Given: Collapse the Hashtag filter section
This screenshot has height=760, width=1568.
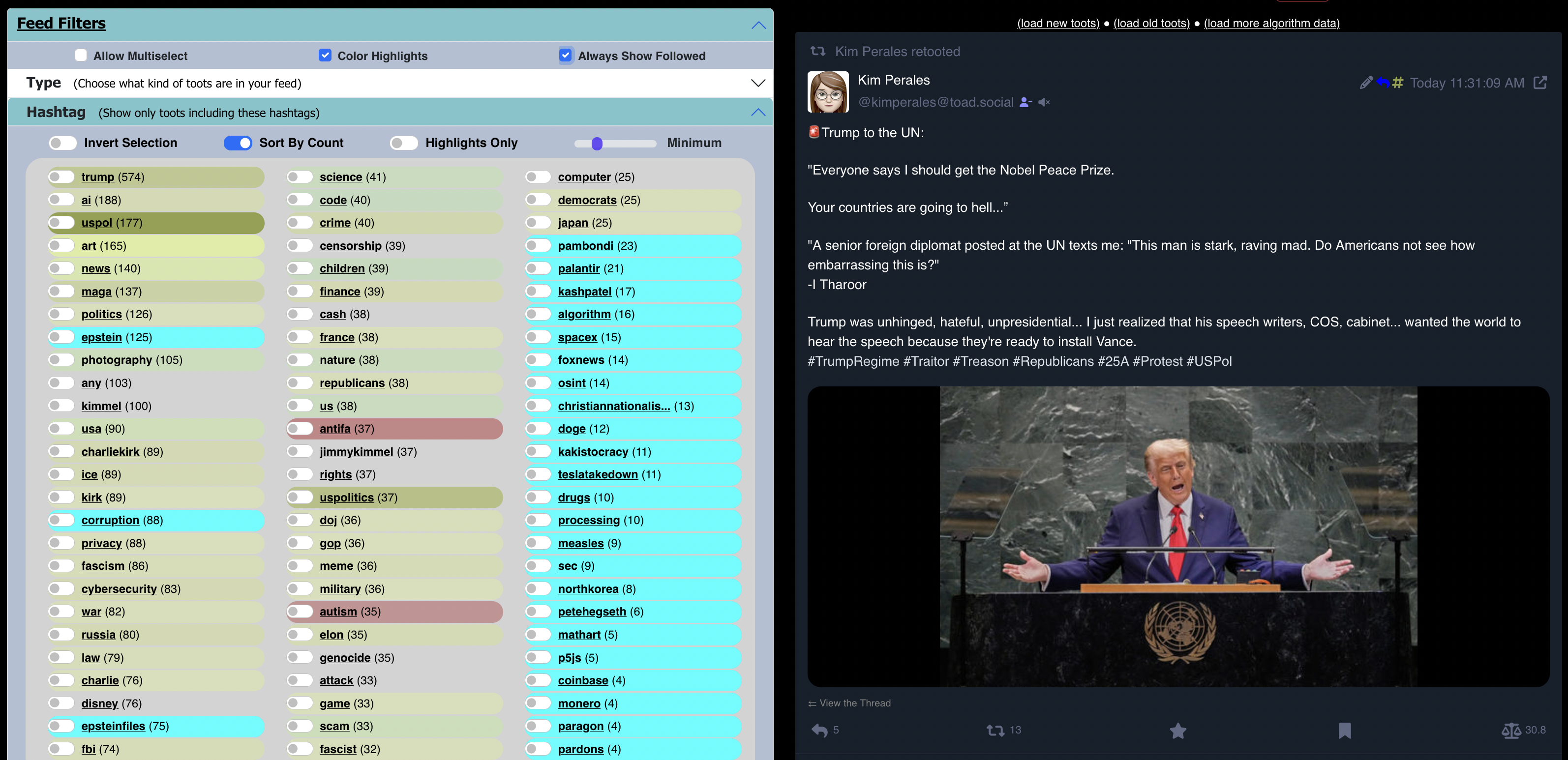Looking at the screenshot, I should tap(757, 113).
